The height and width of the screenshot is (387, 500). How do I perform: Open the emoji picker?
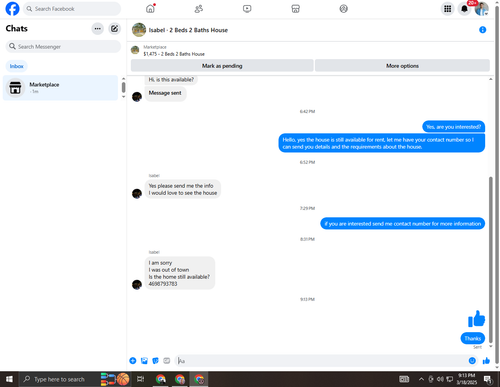coord(472,361)
